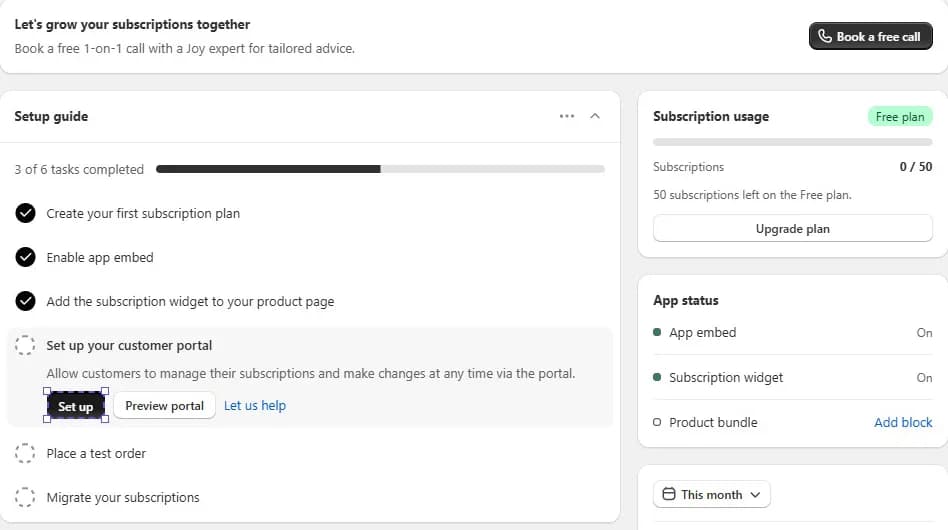Viewport: 948px width, 530px height.
Task: Mark Migrate your subscriptions task circle
Action: click(x=25, y=497)
